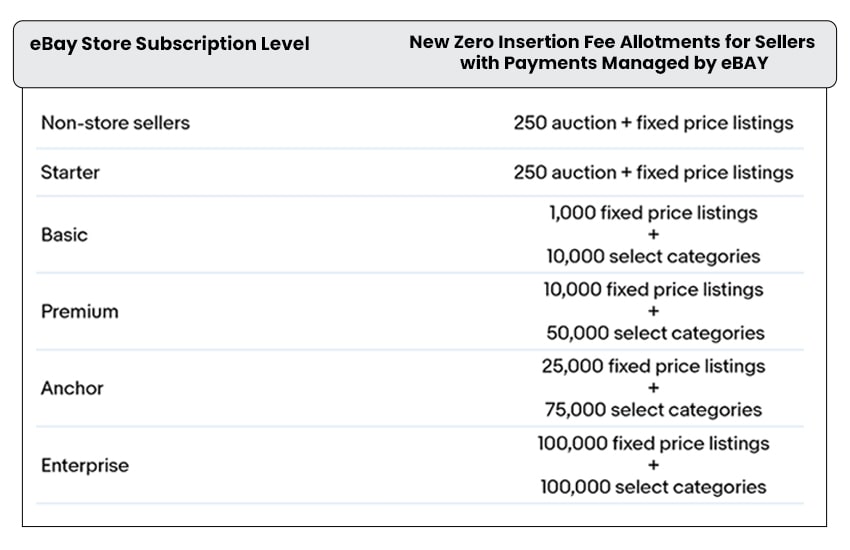The image size is (850, 550).
Task: Click '100,000 fixed price listings' text
Action: 653,443
